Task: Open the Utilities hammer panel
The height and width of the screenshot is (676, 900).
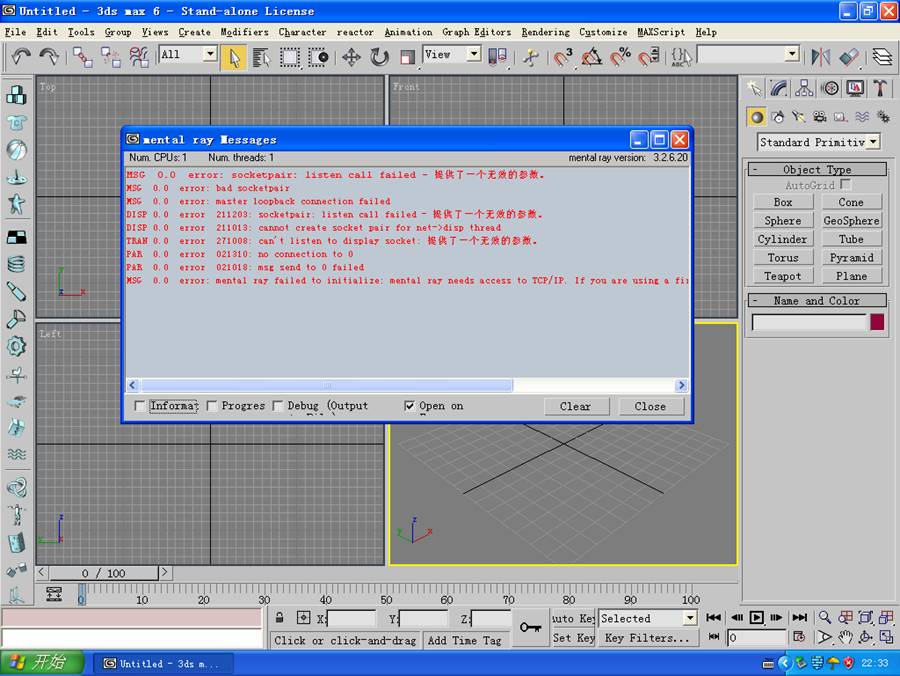Action: pyautogui.click(x=880, y=89)
